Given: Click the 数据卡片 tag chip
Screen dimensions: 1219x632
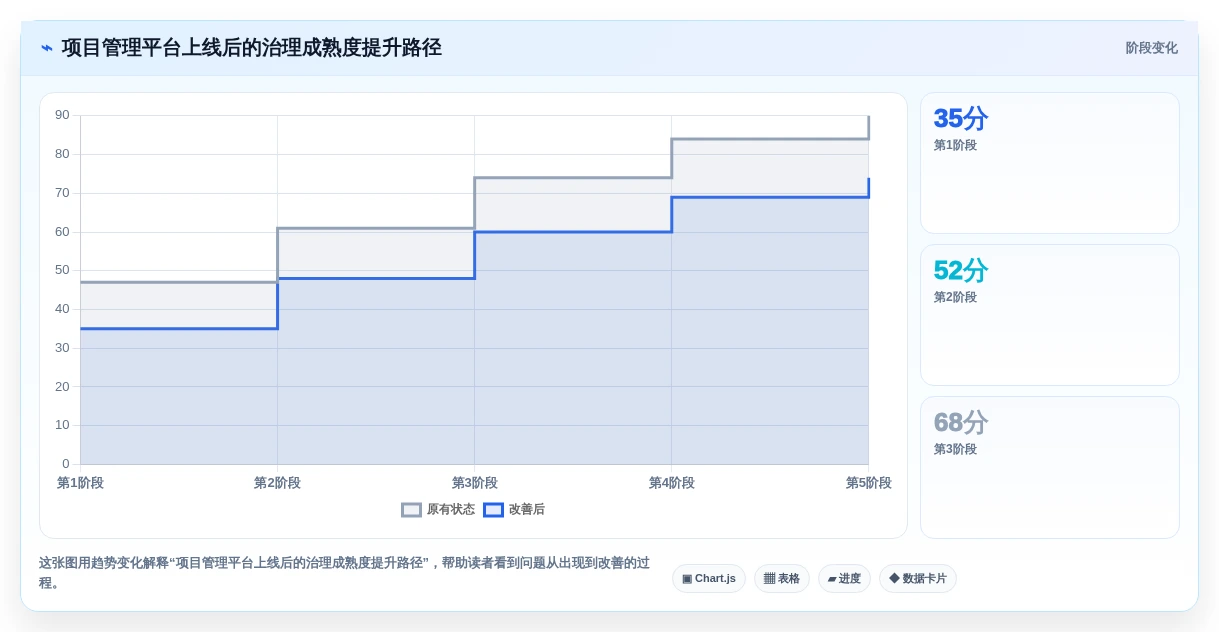Looking at the screenshot, I should click(918, 578).
